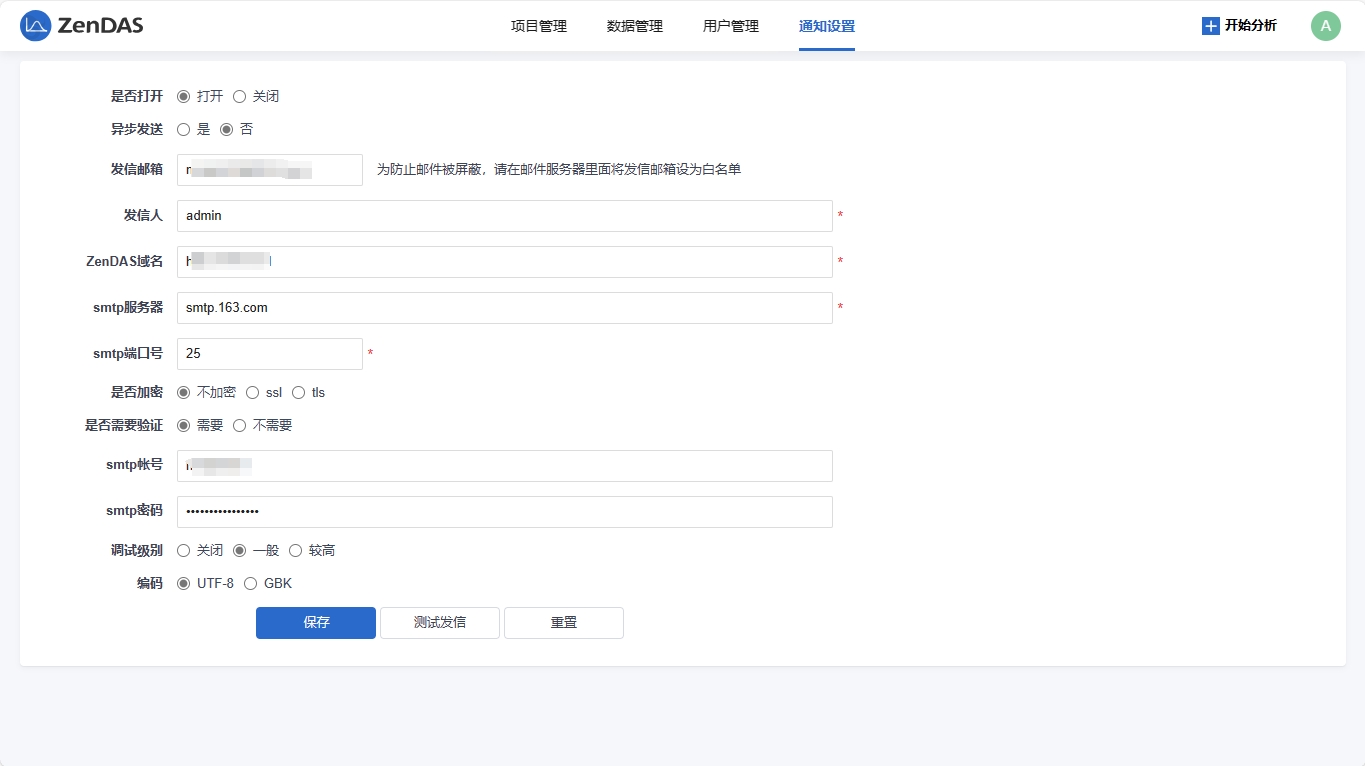This screenshot has width=1365, height=766.
Task: Click the ZenDAS logo icon
Action: point(35,26)
